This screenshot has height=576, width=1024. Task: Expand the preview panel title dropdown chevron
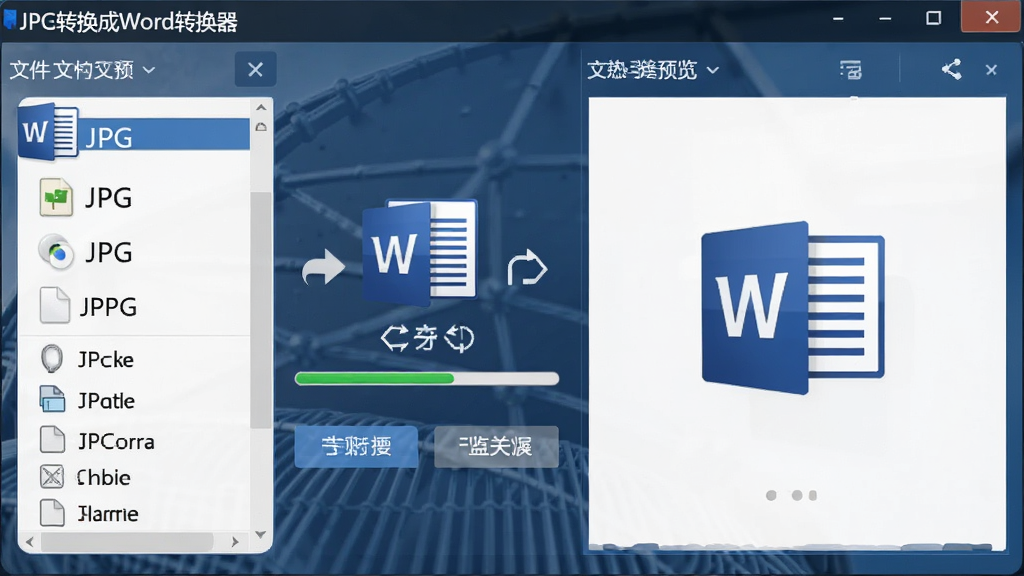point(712,70)
